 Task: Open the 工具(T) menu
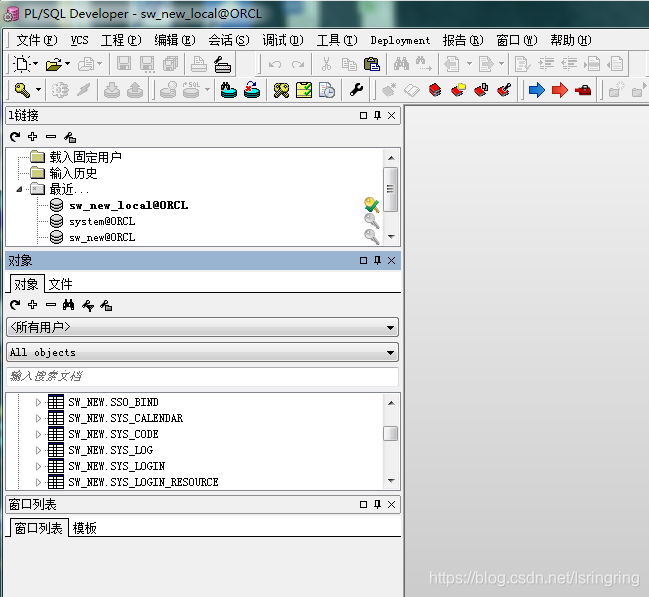click(337, 40)
